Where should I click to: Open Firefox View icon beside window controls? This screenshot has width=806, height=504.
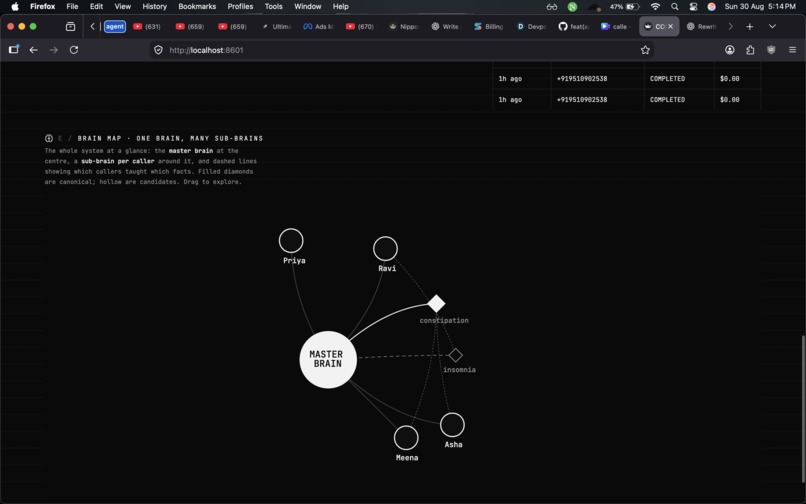tap(70, 26)
